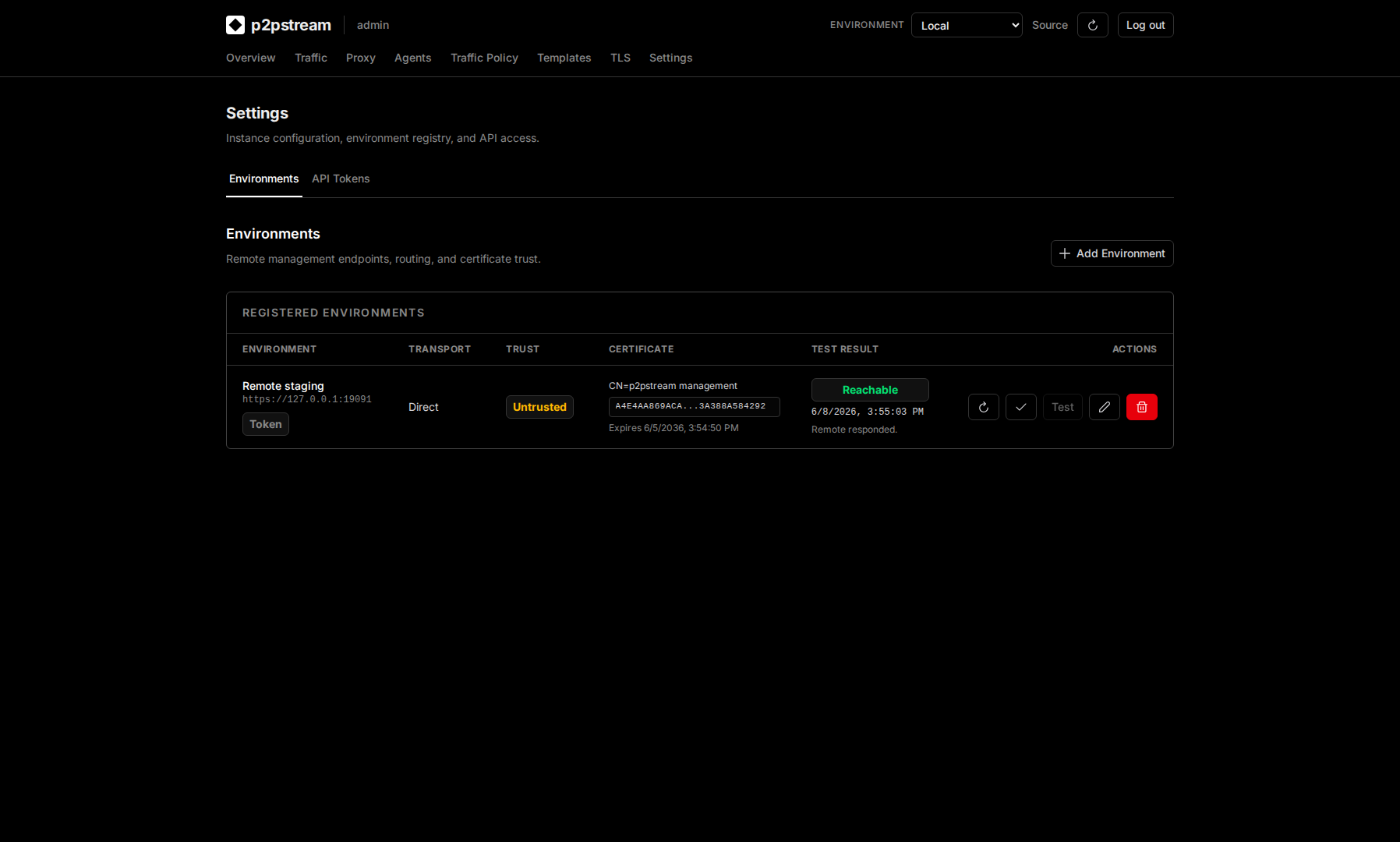The height and width of the screenshot is (842, 1400).
Task: Refresh Remote staging row certificate icon
Action: (x=984, y=407)
